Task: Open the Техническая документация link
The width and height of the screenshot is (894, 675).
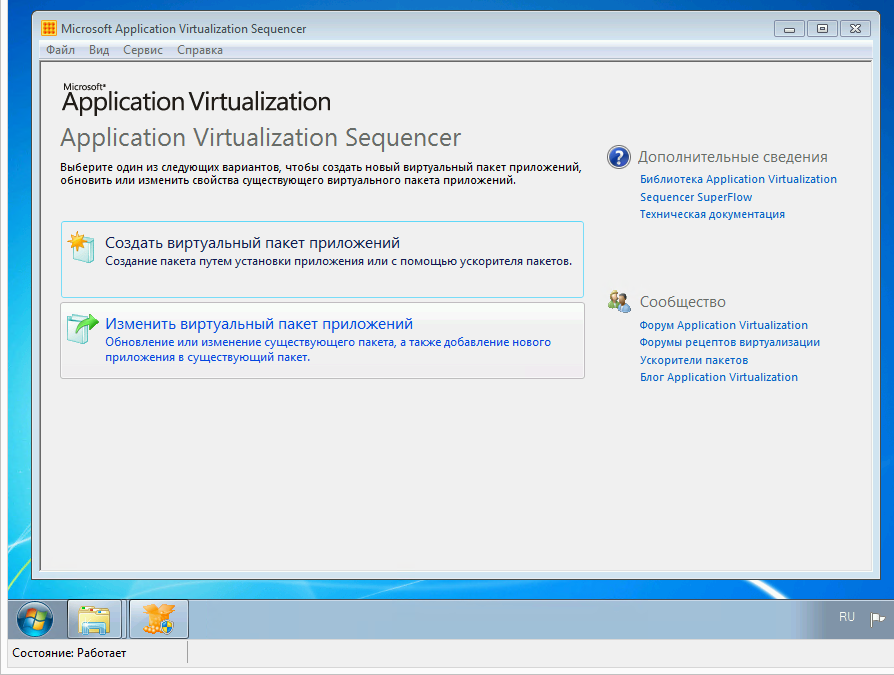Action: [712, 214]
